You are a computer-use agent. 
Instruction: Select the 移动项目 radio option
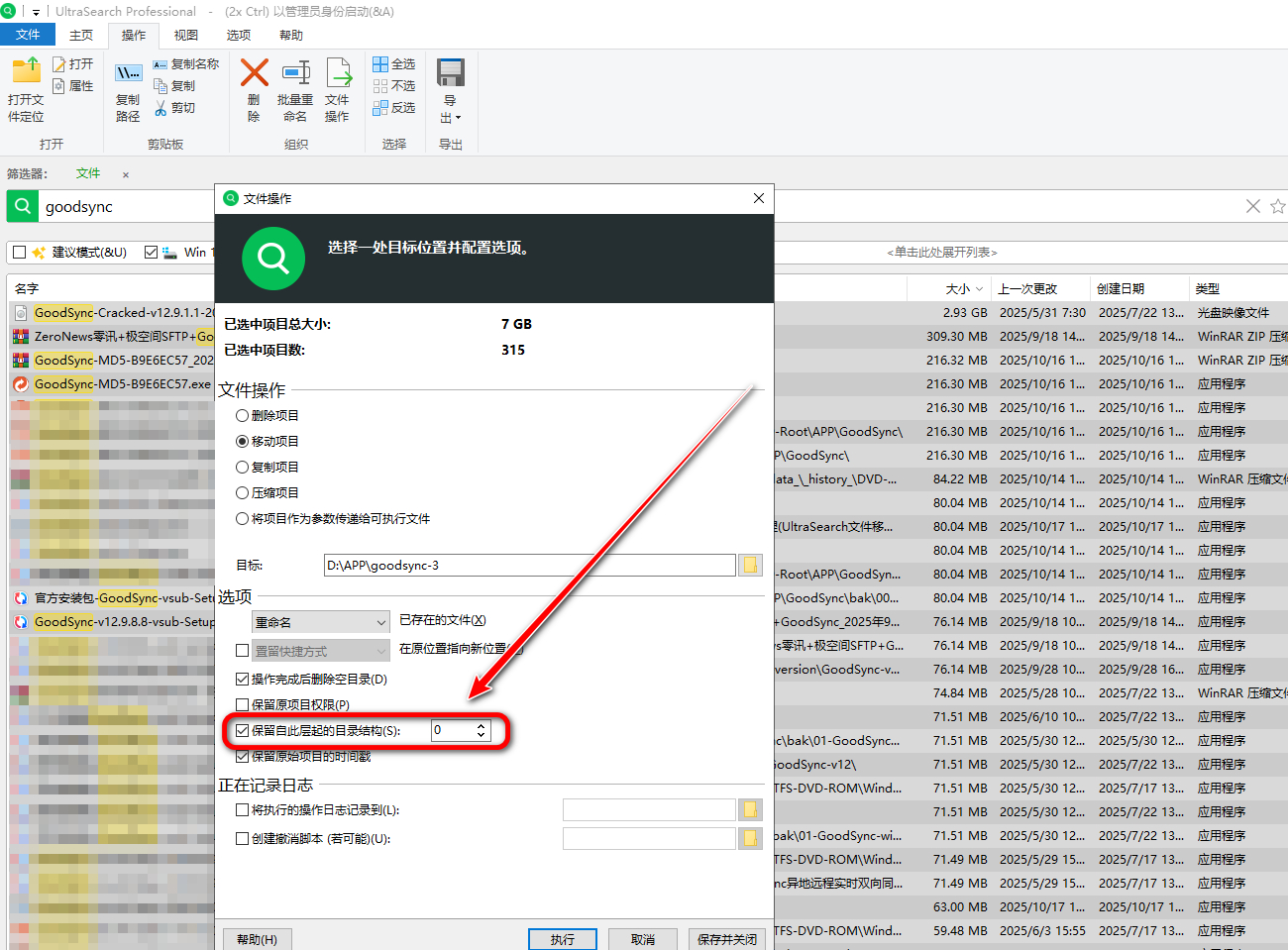[242, 441]
